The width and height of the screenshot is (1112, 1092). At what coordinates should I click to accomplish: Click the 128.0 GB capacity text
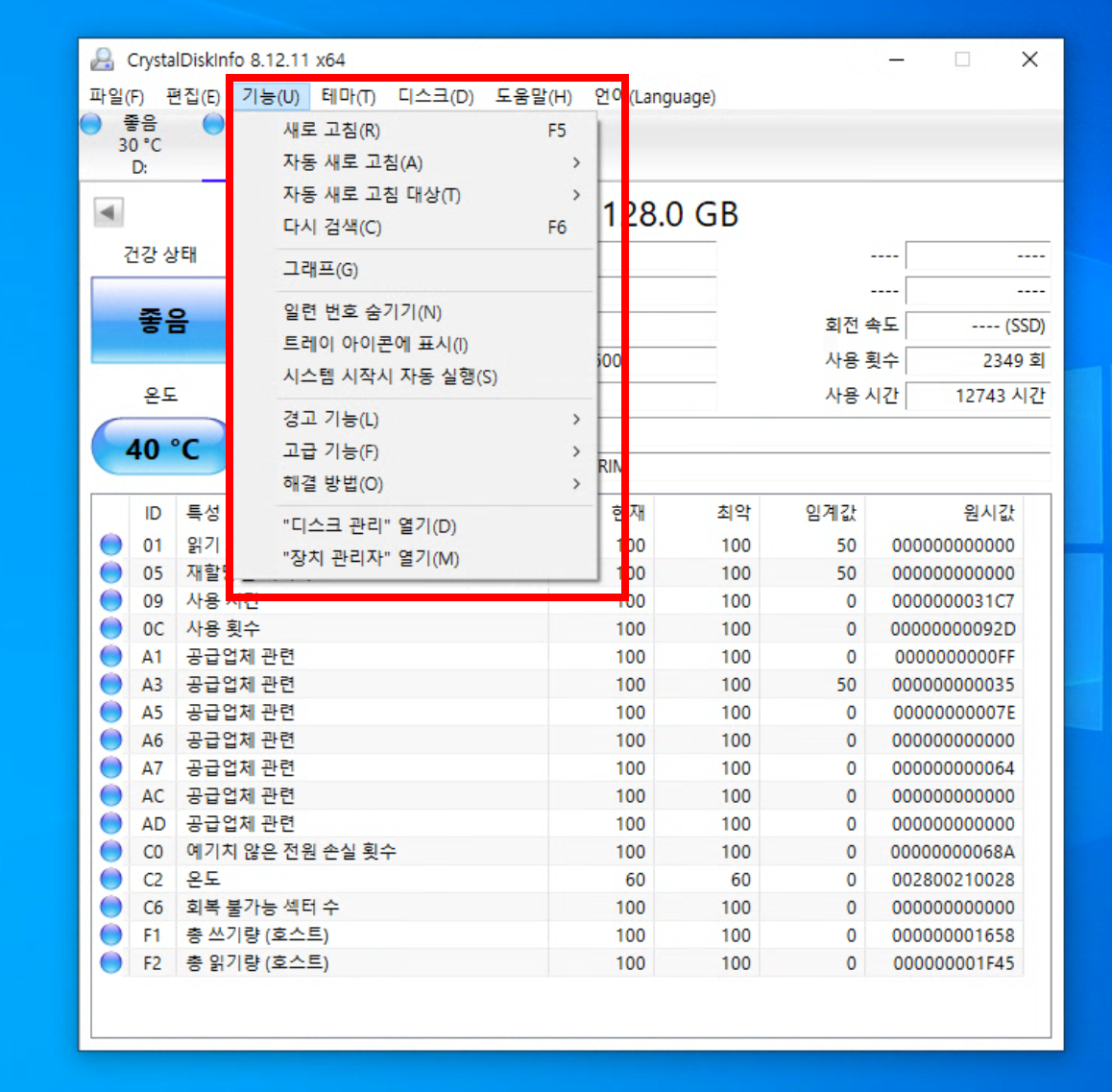(669, 213)
